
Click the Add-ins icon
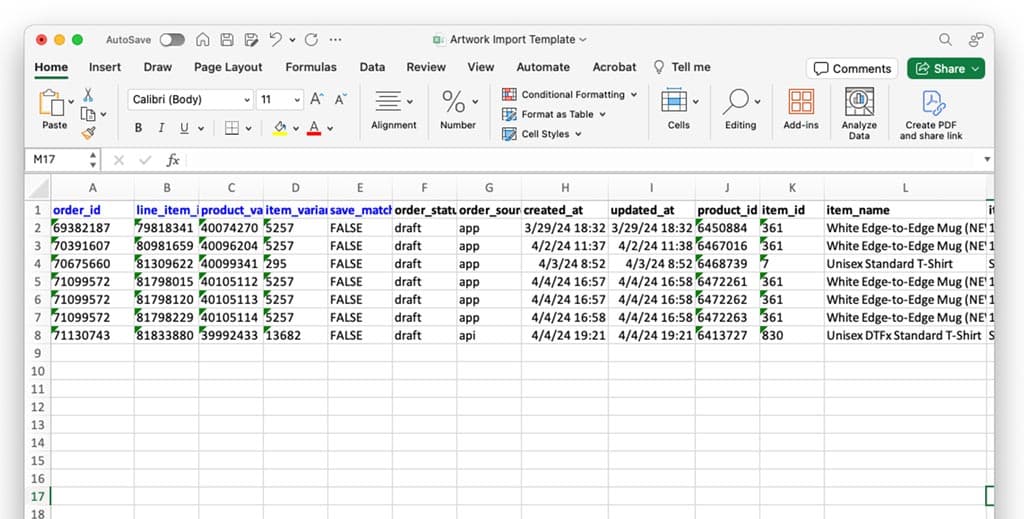[800, 112]
